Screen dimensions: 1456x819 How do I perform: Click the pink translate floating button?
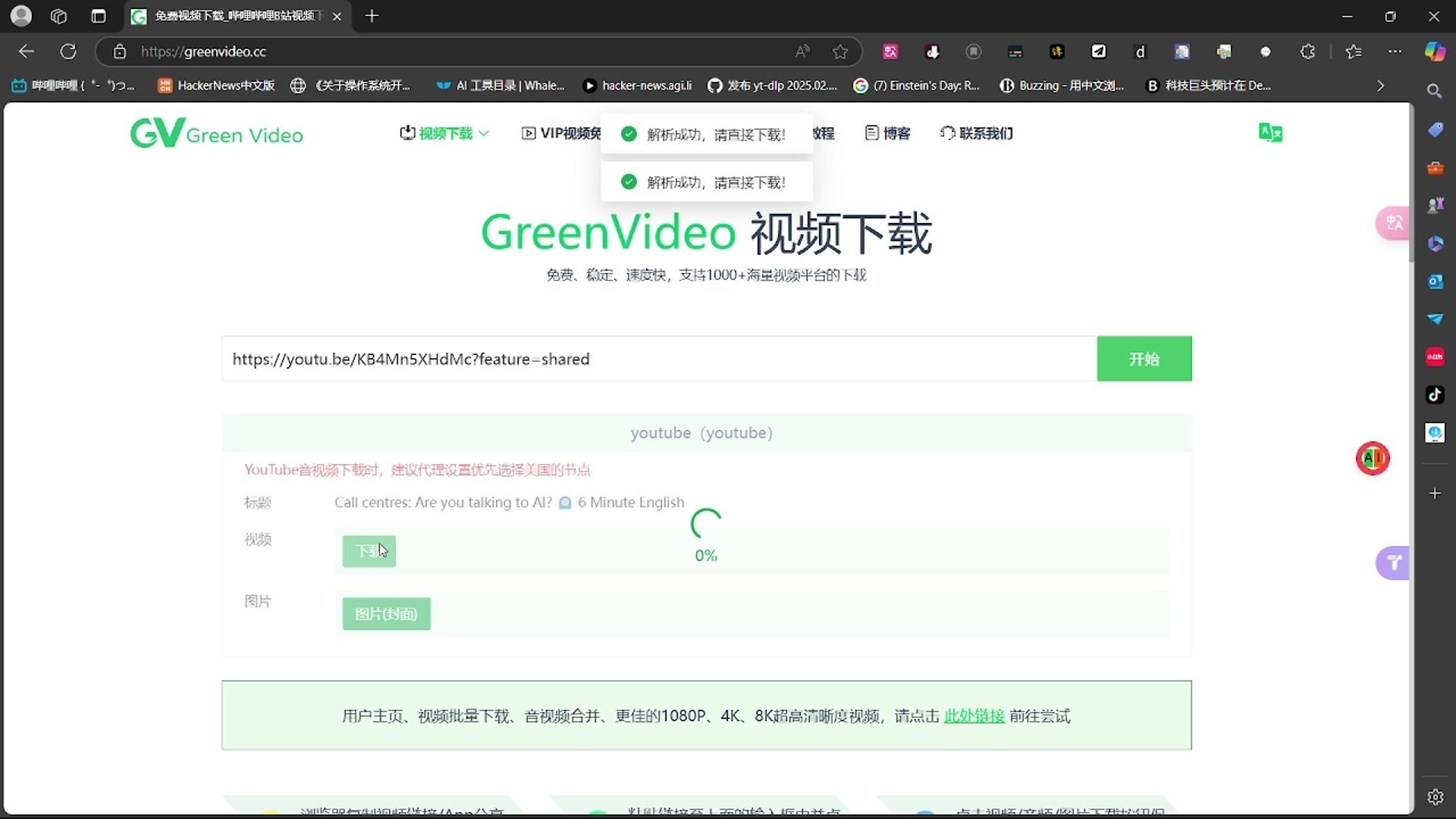pyautogui.click(x=1393, y=223)
